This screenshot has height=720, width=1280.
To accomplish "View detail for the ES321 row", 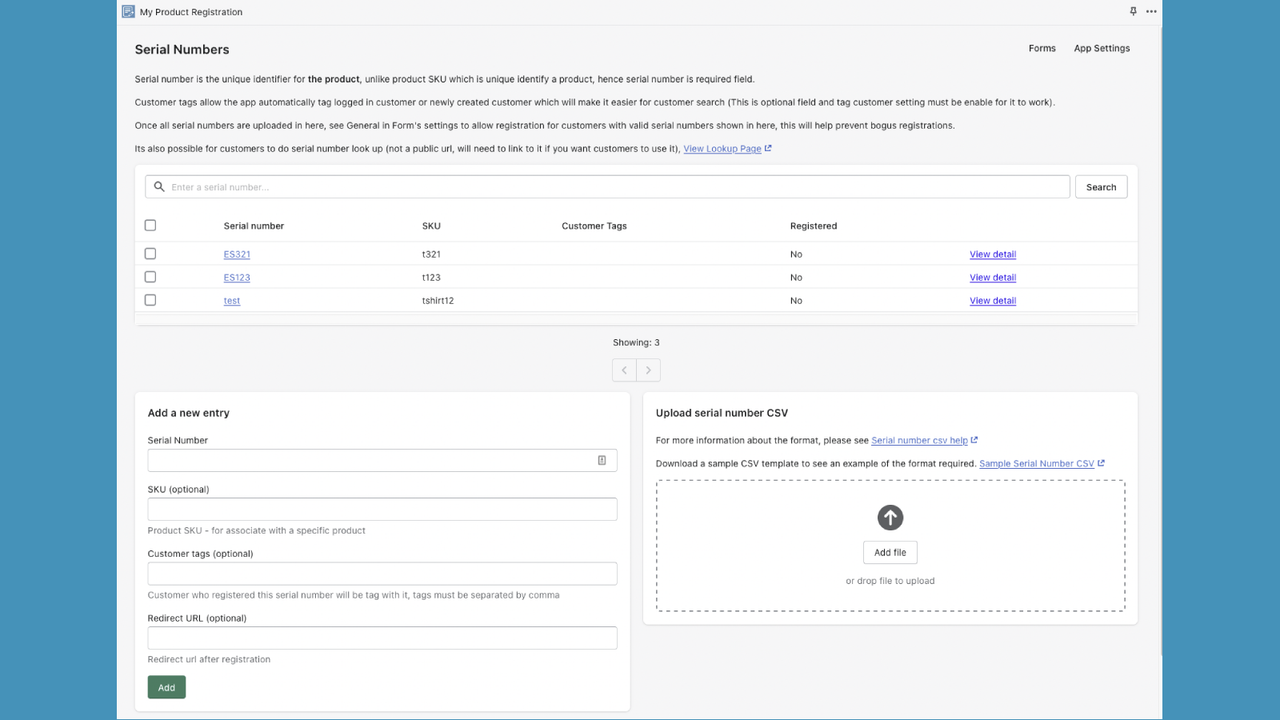I will pos(993,254).
